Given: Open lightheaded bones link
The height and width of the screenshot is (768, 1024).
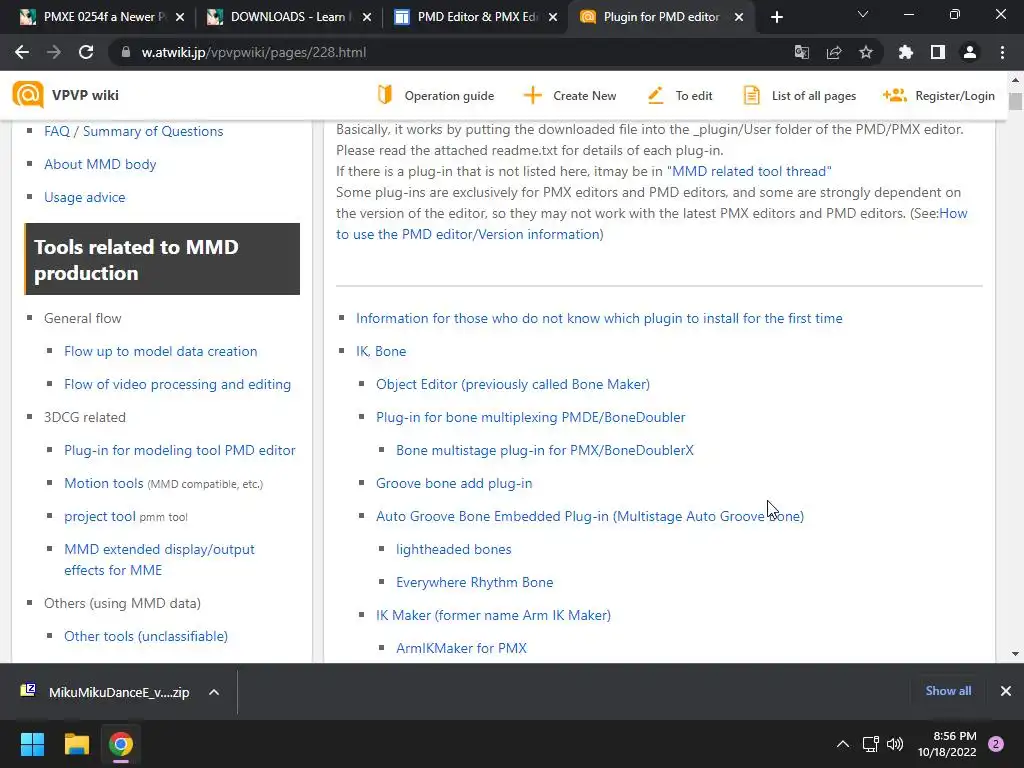Looking at the screenshot, I should point(453,549).
